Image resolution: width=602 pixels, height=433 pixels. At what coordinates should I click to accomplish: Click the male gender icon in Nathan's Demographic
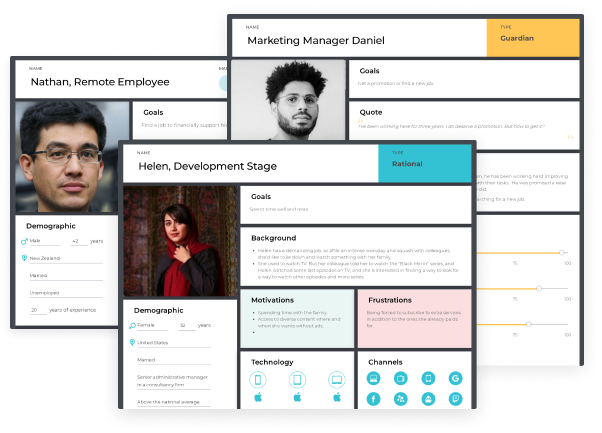(x=24, y=241)
